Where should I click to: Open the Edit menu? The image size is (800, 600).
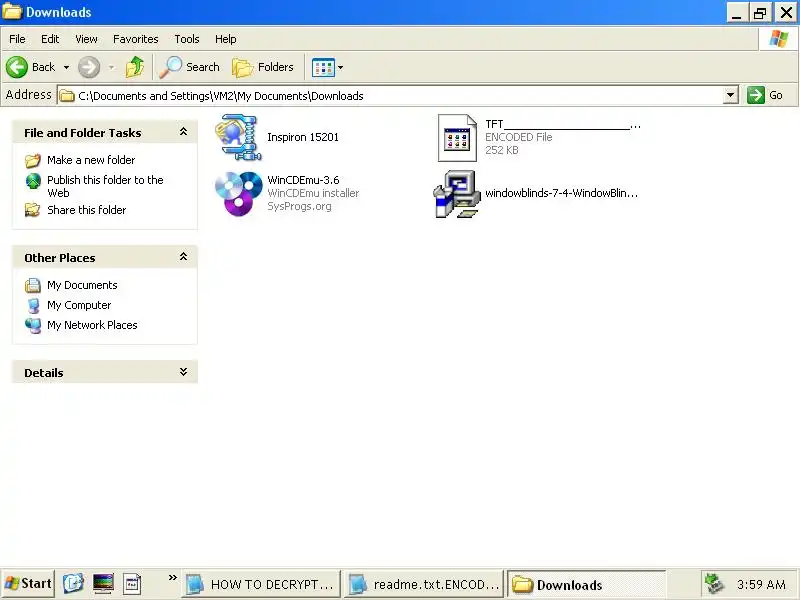click(50, 39)
